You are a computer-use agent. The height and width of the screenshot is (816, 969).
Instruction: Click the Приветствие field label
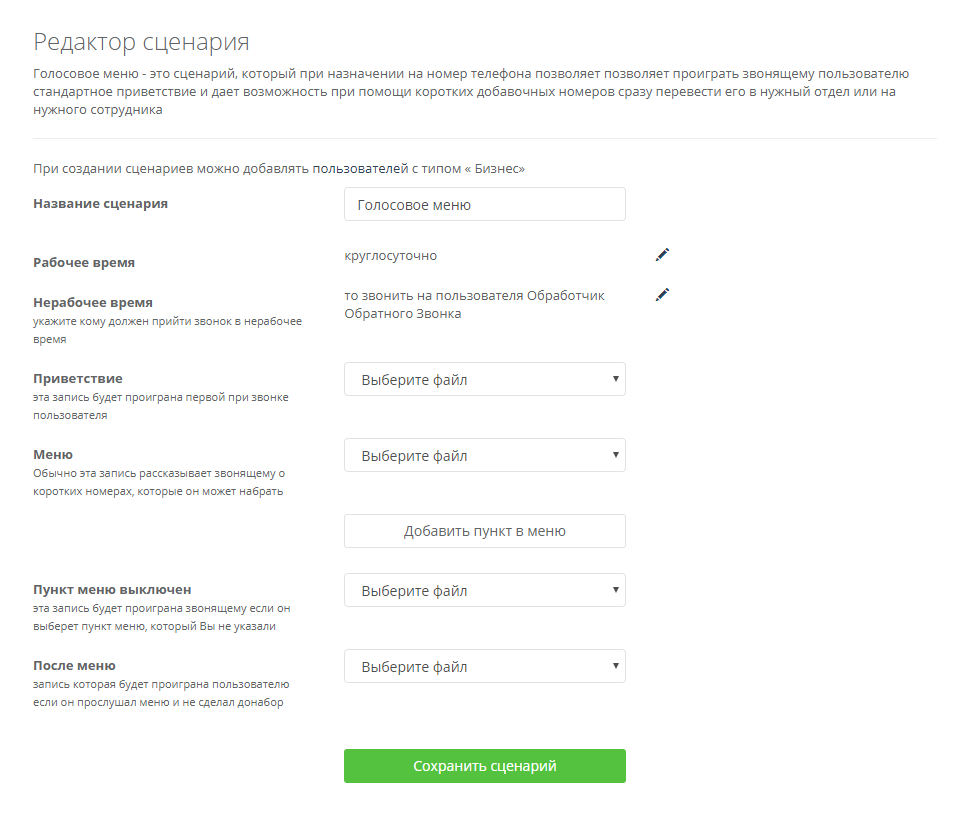[78, 379]
